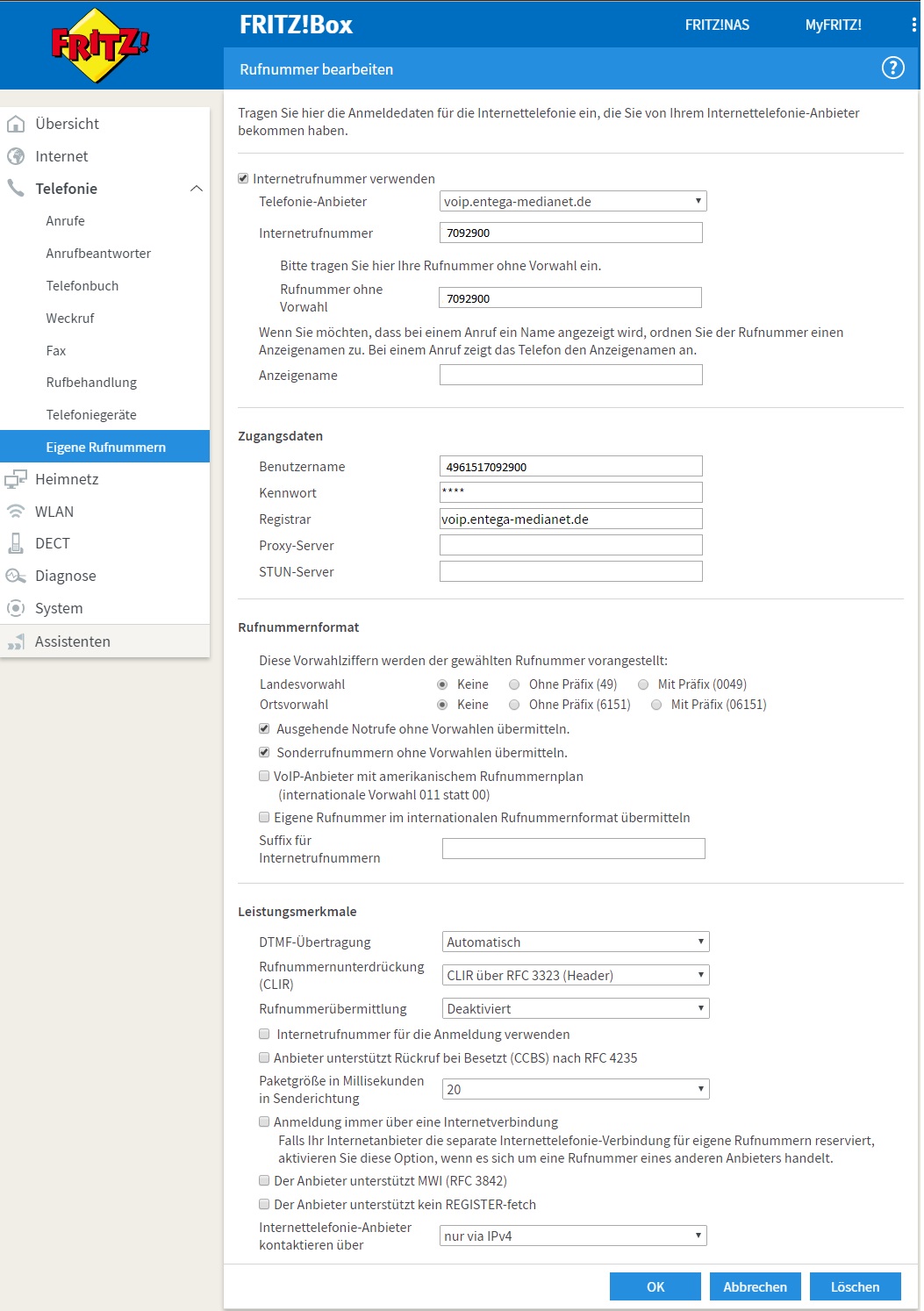
Task: Go to Anrufe in sidebar
Action: [66, 221]
